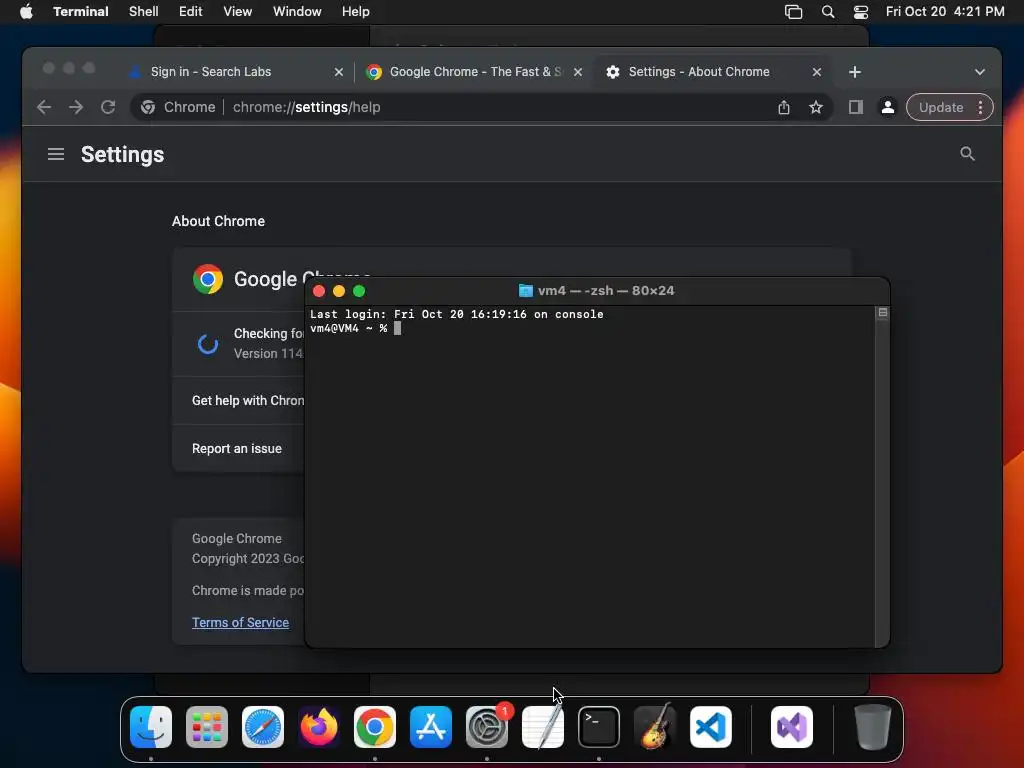This screenshot has width=1024, height=768.
Task: Open Control Center in menu bar
Action: point(861,12)
